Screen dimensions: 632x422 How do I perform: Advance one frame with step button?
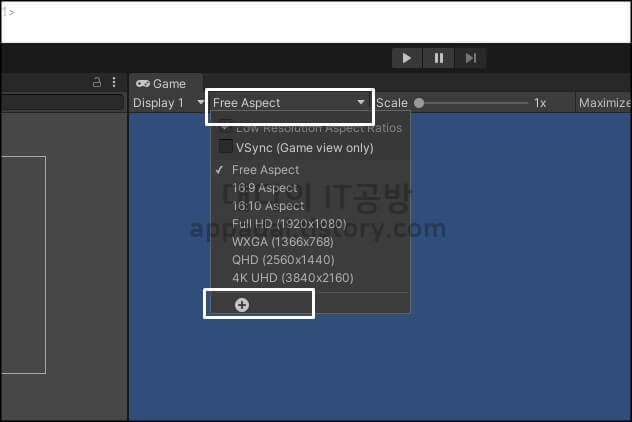click(x=470, y=58)
